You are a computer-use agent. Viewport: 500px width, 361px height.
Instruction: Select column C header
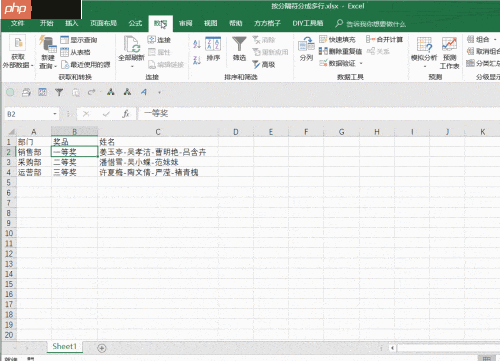[x=158, y=132]
